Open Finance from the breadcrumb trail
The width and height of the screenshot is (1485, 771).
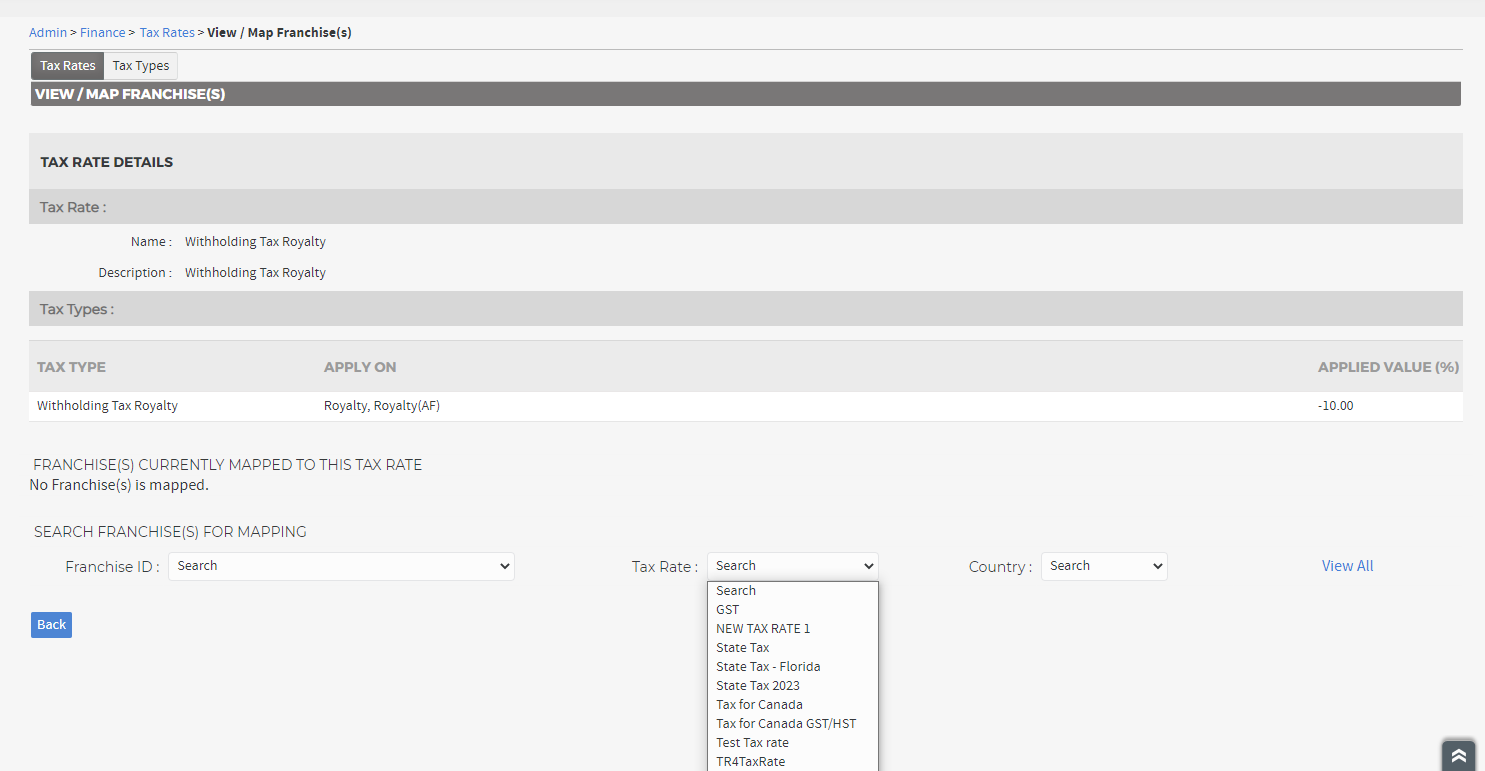click(x=103, y=32)
